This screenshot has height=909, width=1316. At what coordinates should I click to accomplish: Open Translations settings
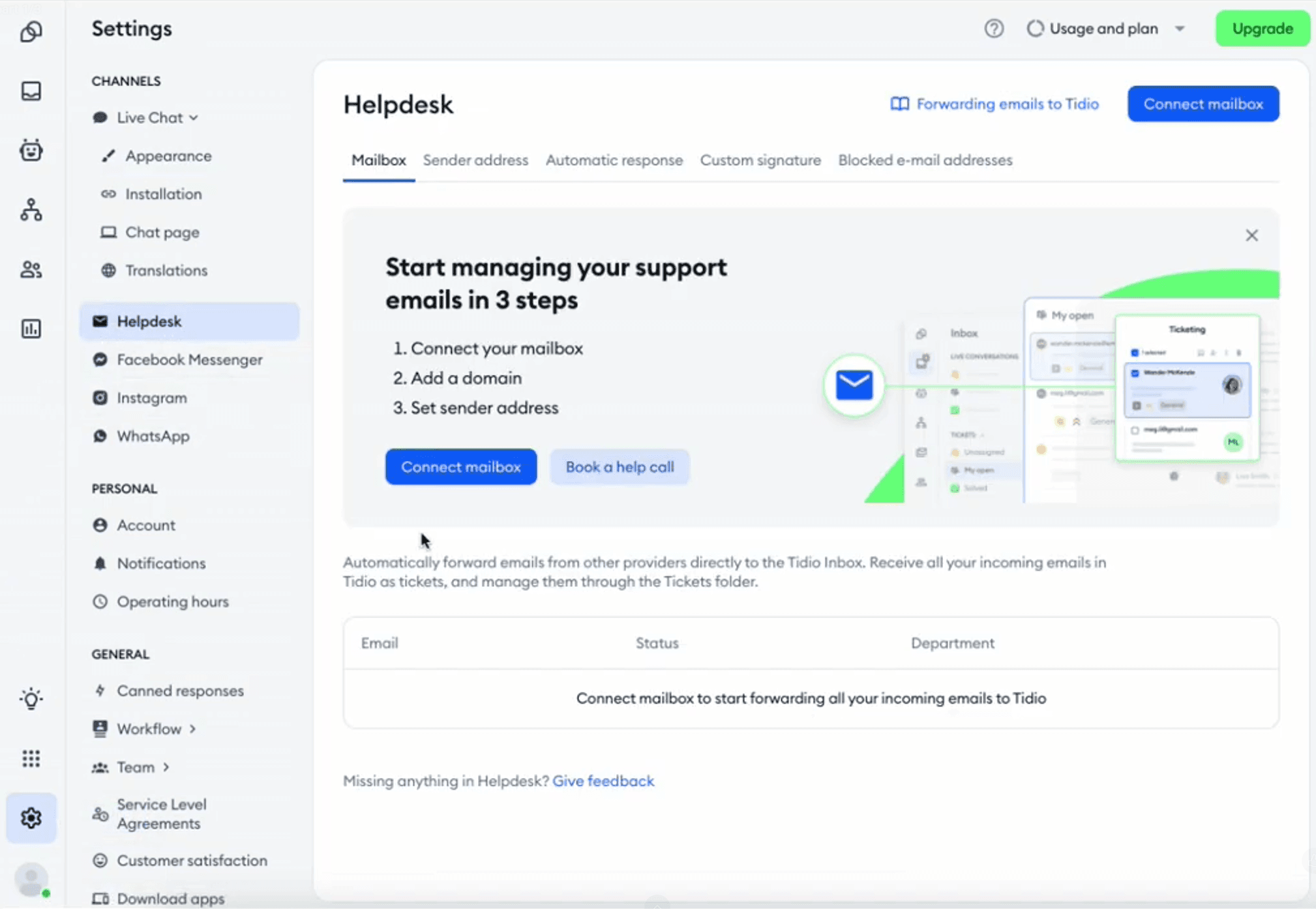154,270
